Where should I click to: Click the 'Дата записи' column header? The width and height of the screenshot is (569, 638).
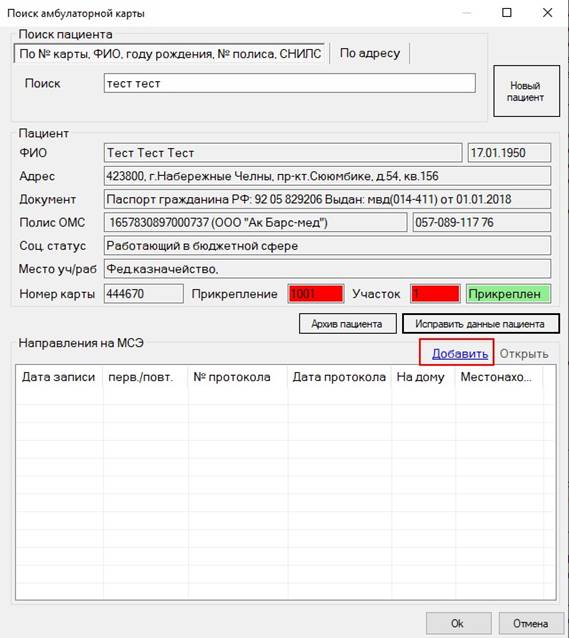(x=59, y=377)
